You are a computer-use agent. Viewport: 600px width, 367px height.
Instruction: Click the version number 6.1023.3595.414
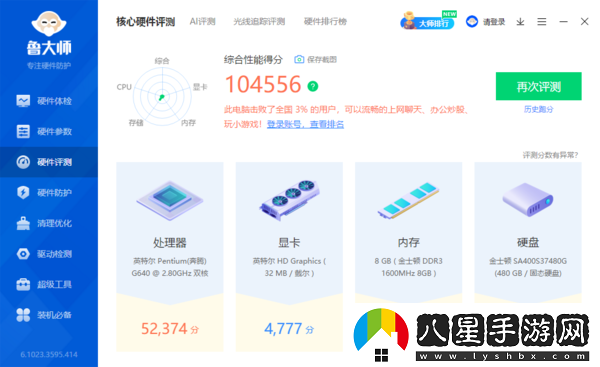[49, 355]
